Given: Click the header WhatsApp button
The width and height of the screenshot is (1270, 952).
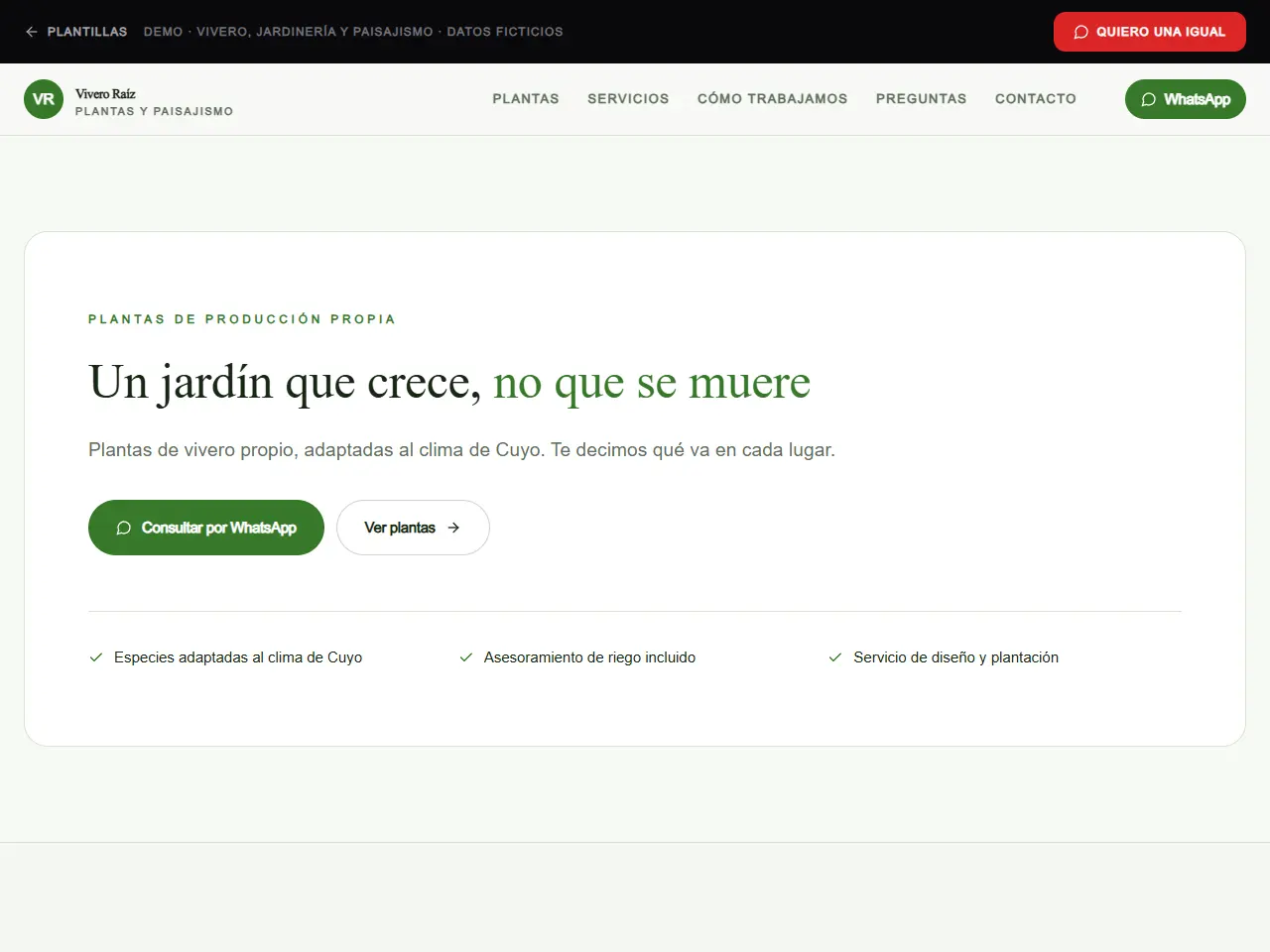Looking at the screenshot, I should point(1185,99).
